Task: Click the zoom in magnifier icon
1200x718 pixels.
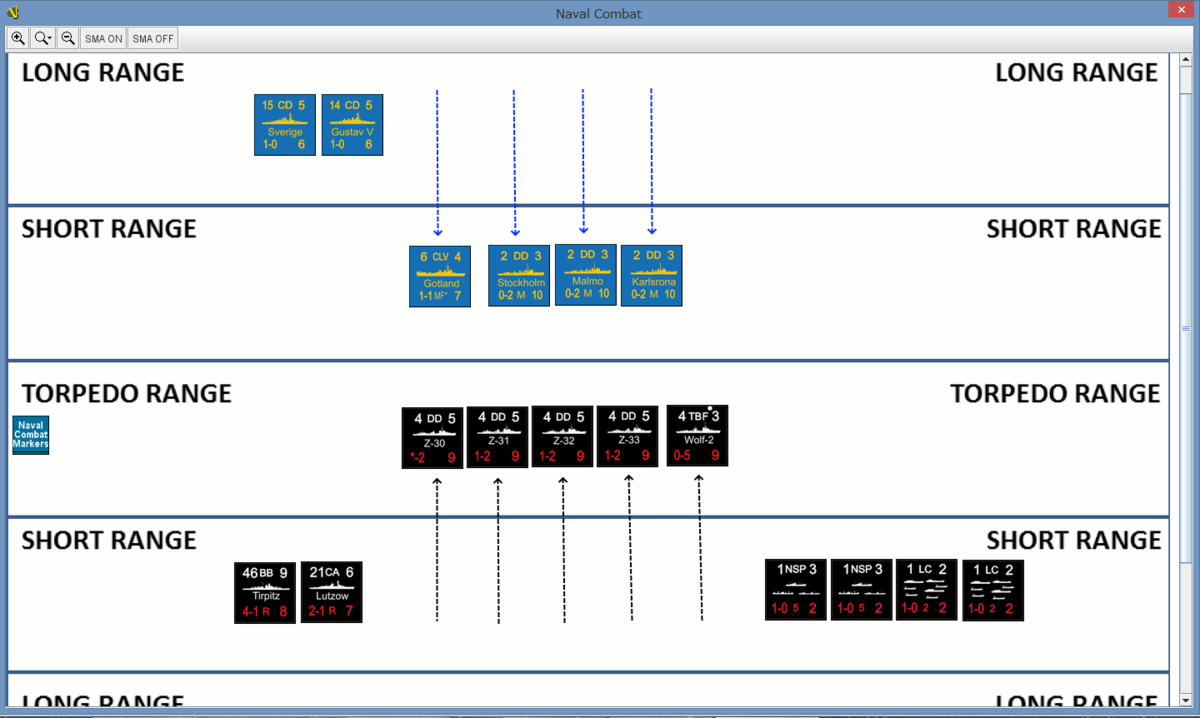Action: point(18,38)
